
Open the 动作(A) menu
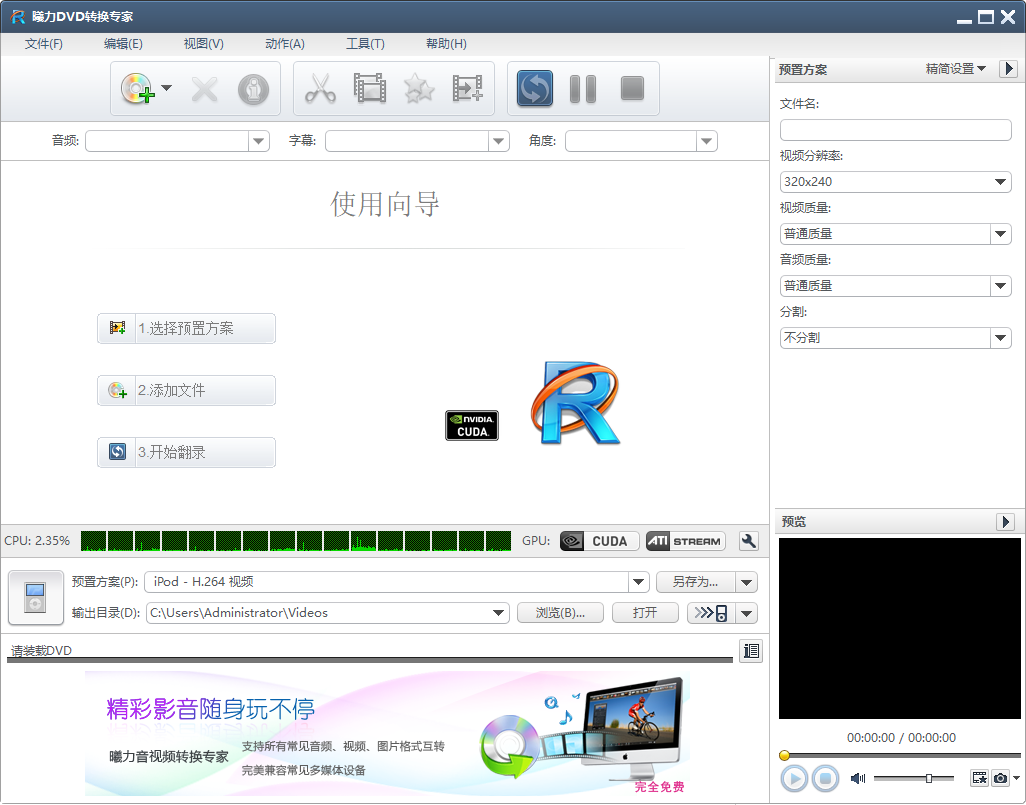(285, 44)
